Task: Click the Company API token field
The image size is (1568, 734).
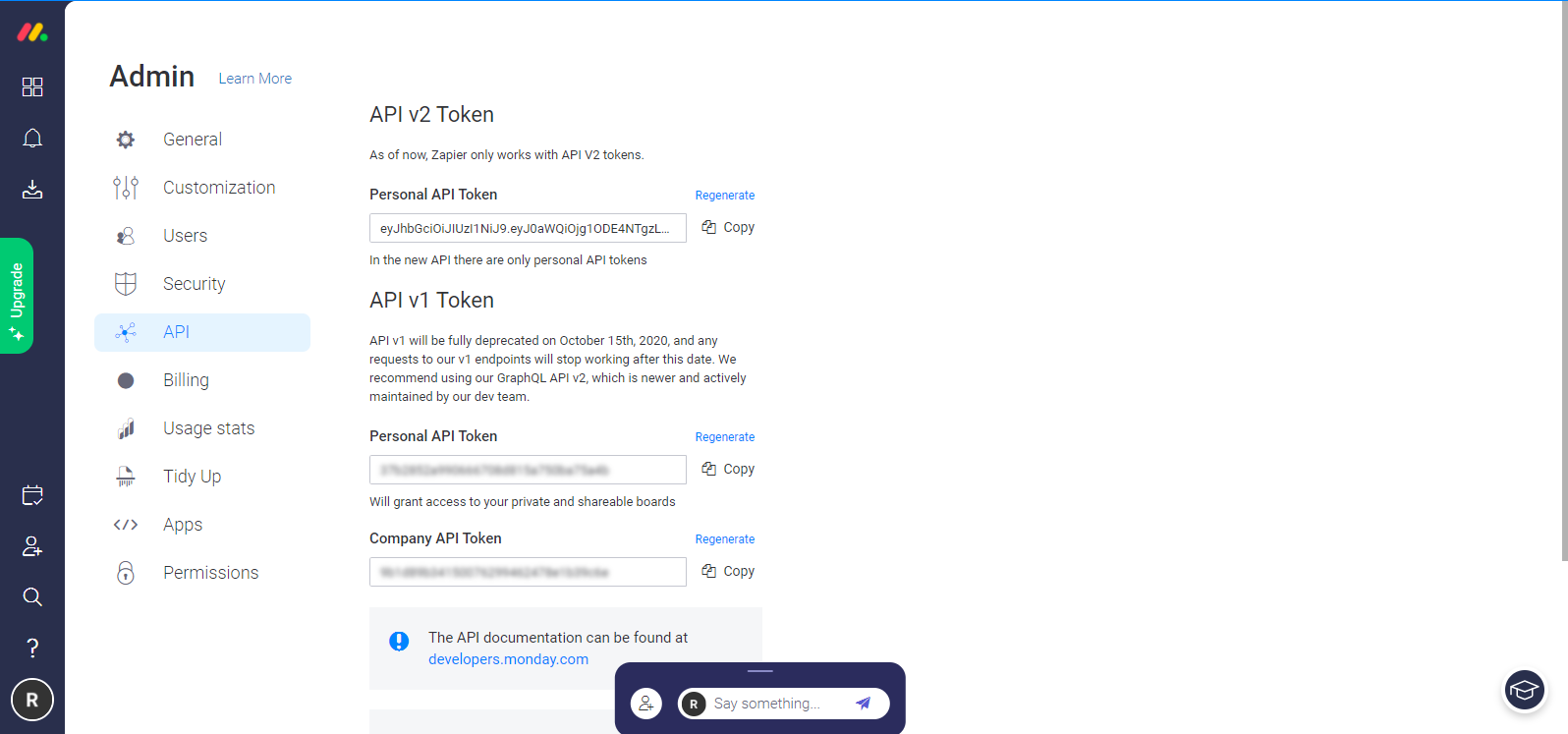Action: tap(528, 572)
